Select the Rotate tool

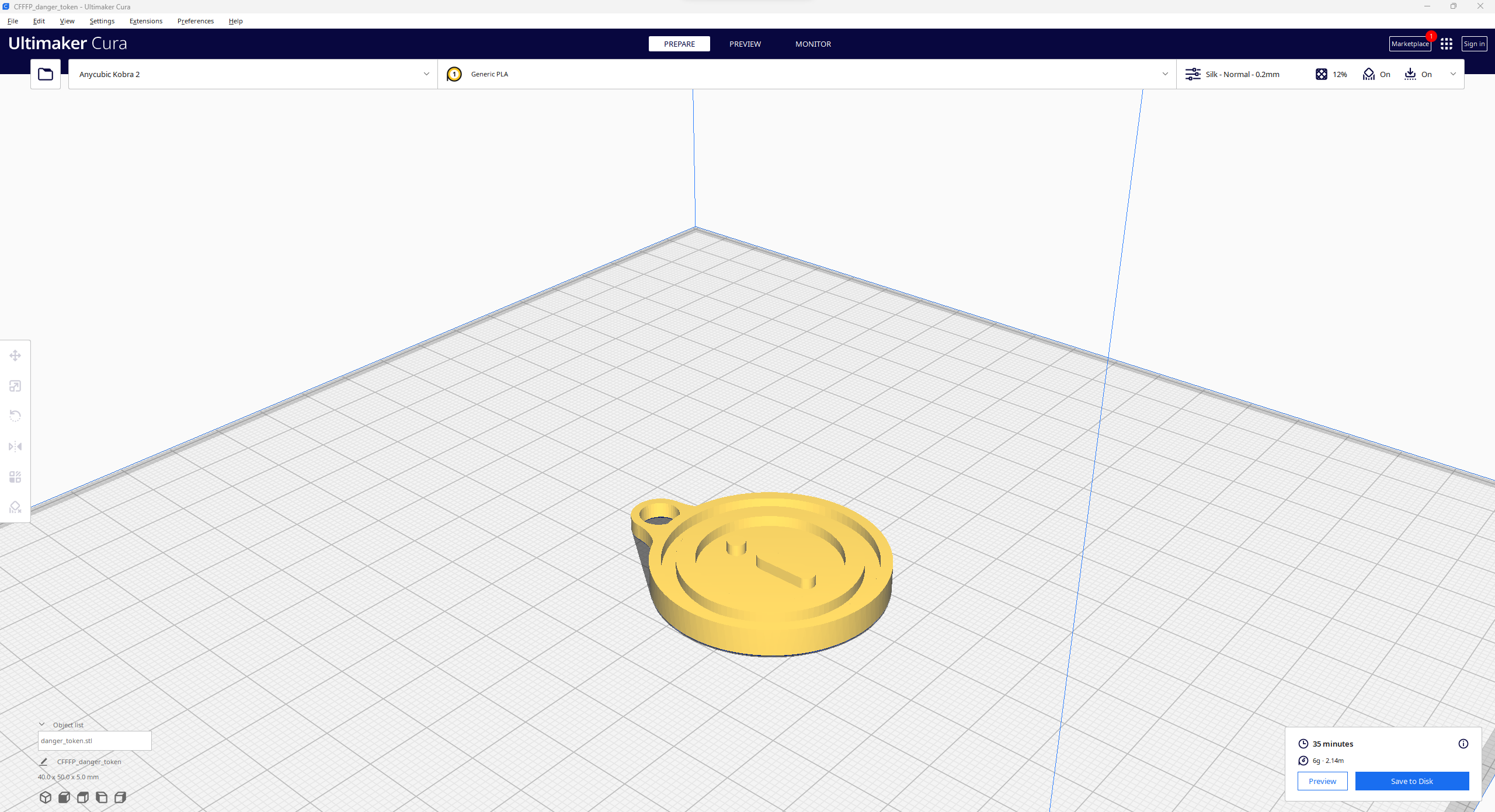15,415
